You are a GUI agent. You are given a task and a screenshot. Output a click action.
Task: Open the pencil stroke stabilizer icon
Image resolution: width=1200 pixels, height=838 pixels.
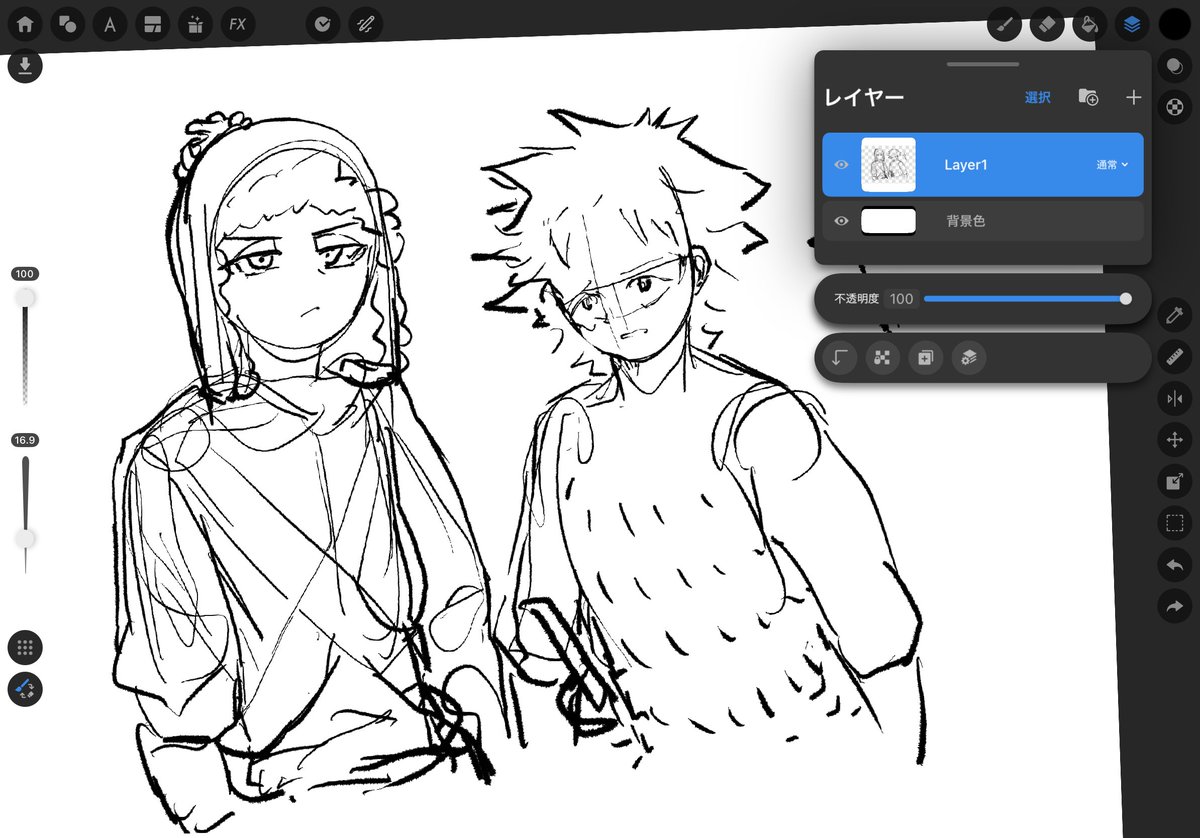point(366,23)
